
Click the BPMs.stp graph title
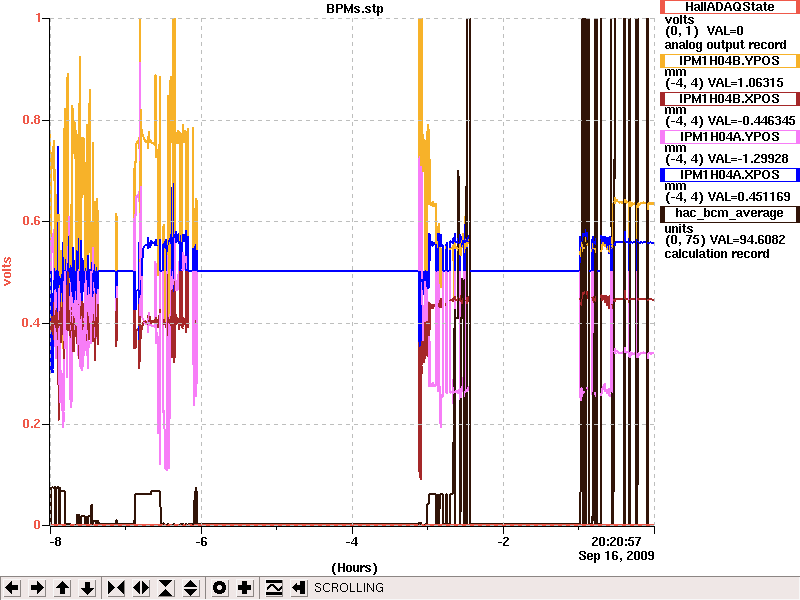(x=355, y=9)
